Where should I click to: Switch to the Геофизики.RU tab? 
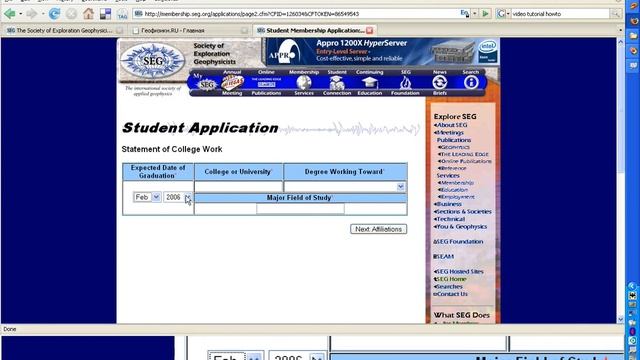pyautogui.click(x=190, y=31)
